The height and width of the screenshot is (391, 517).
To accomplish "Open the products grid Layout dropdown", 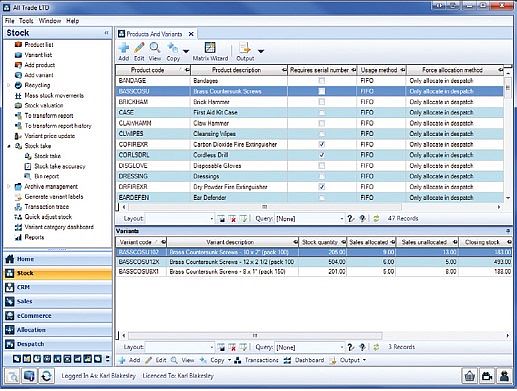I will [x=212, y=219].
